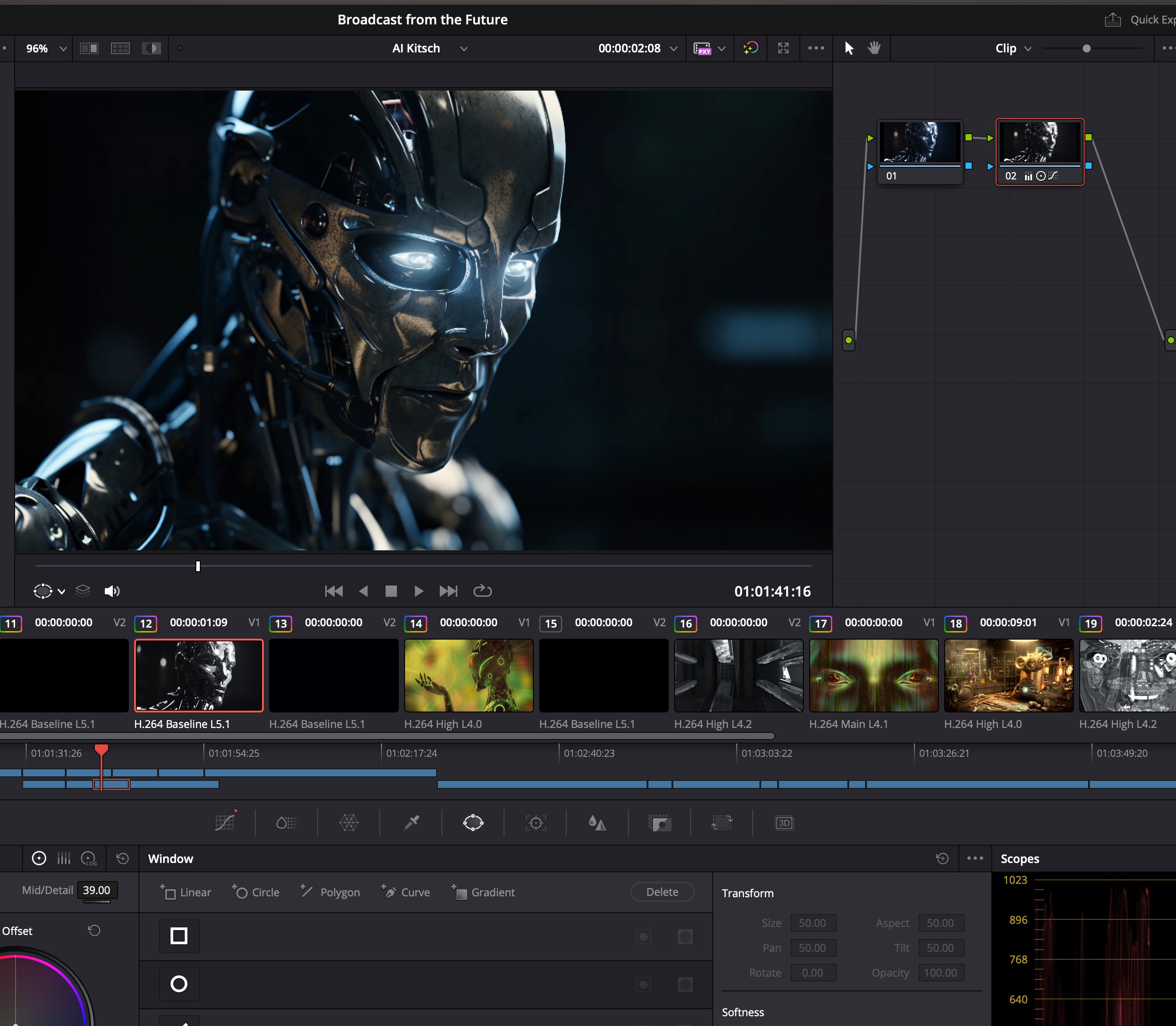
Task: Open the Blur palette
Action: tap(597, 823)
